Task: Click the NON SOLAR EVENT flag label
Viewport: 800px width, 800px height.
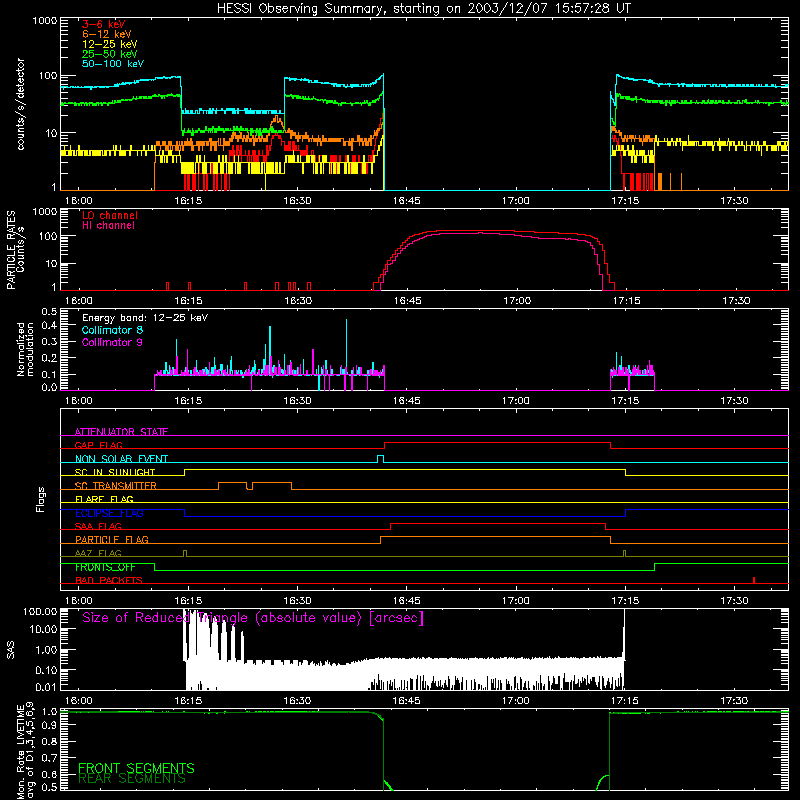Action: tap(121, 459)
